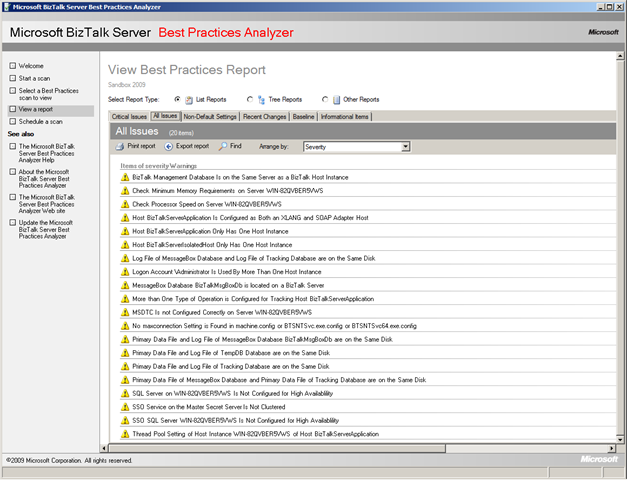Click warning icon for MessageBox Database BizTalkMsgBoxDb located

point(125,286)
